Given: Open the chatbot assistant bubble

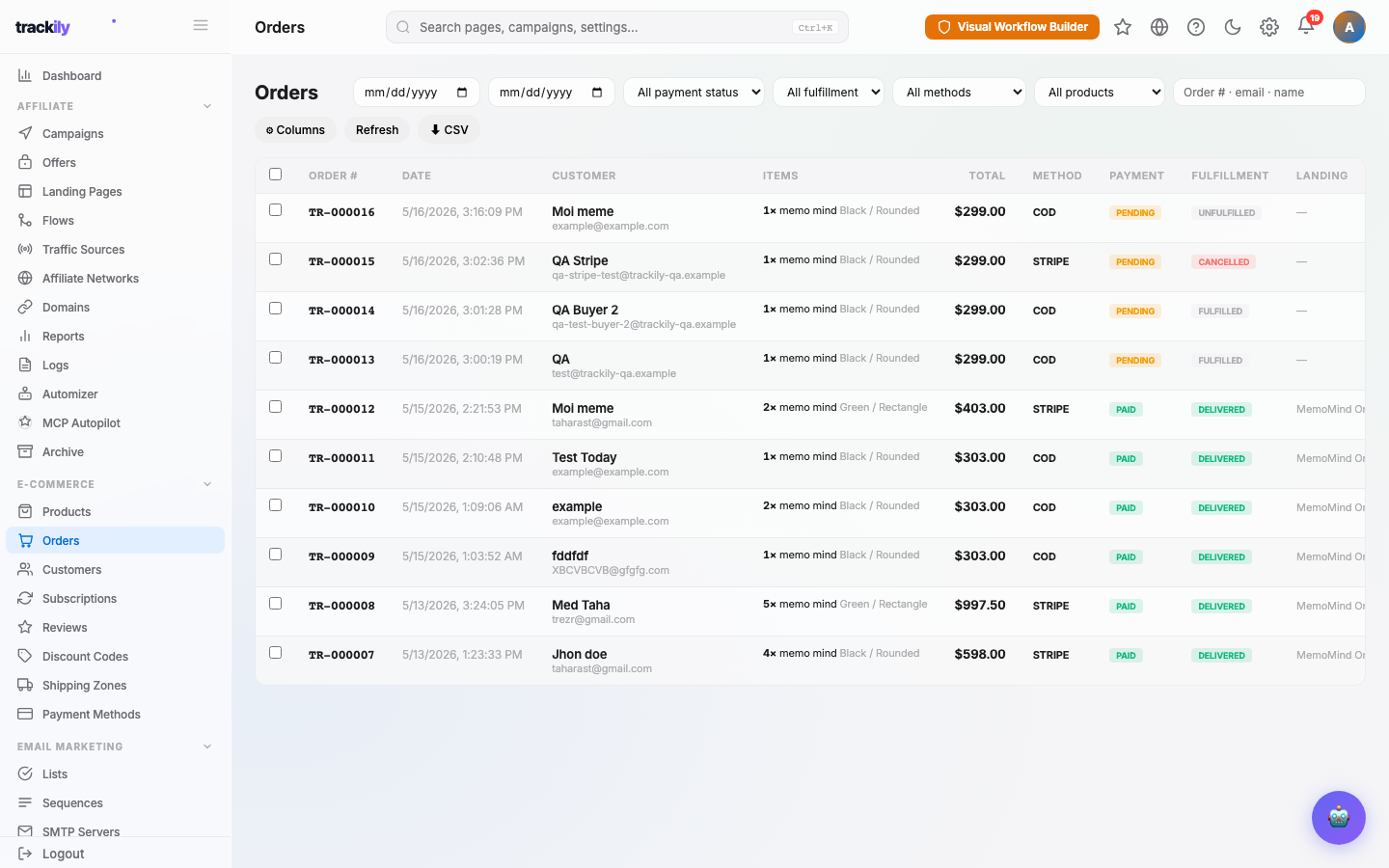Looking at the screenshot, I should (1339, 818).
